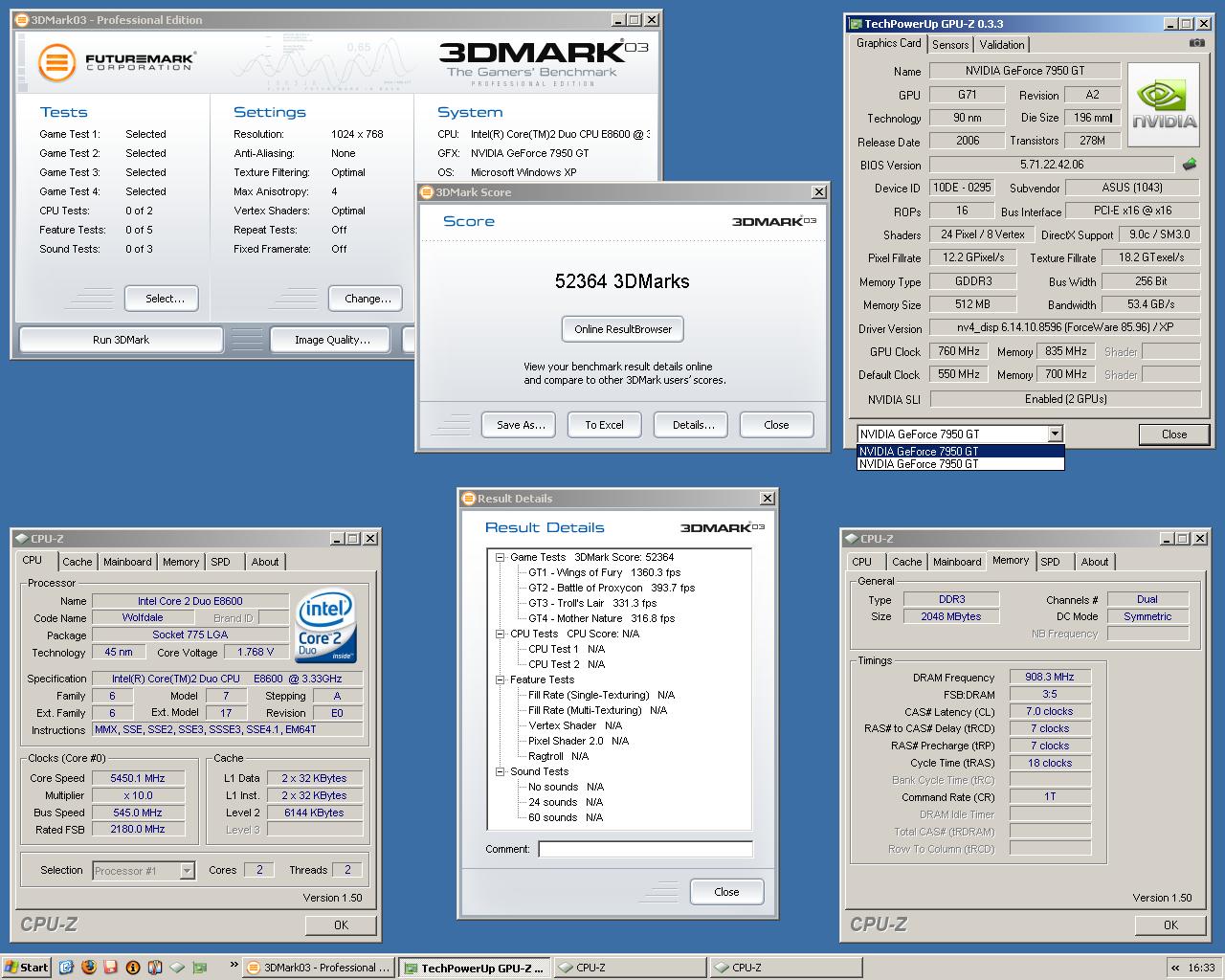This screenshot has width=1225, height=980.
Task: Open the Graphics Card tab
Action: point(888,43)
